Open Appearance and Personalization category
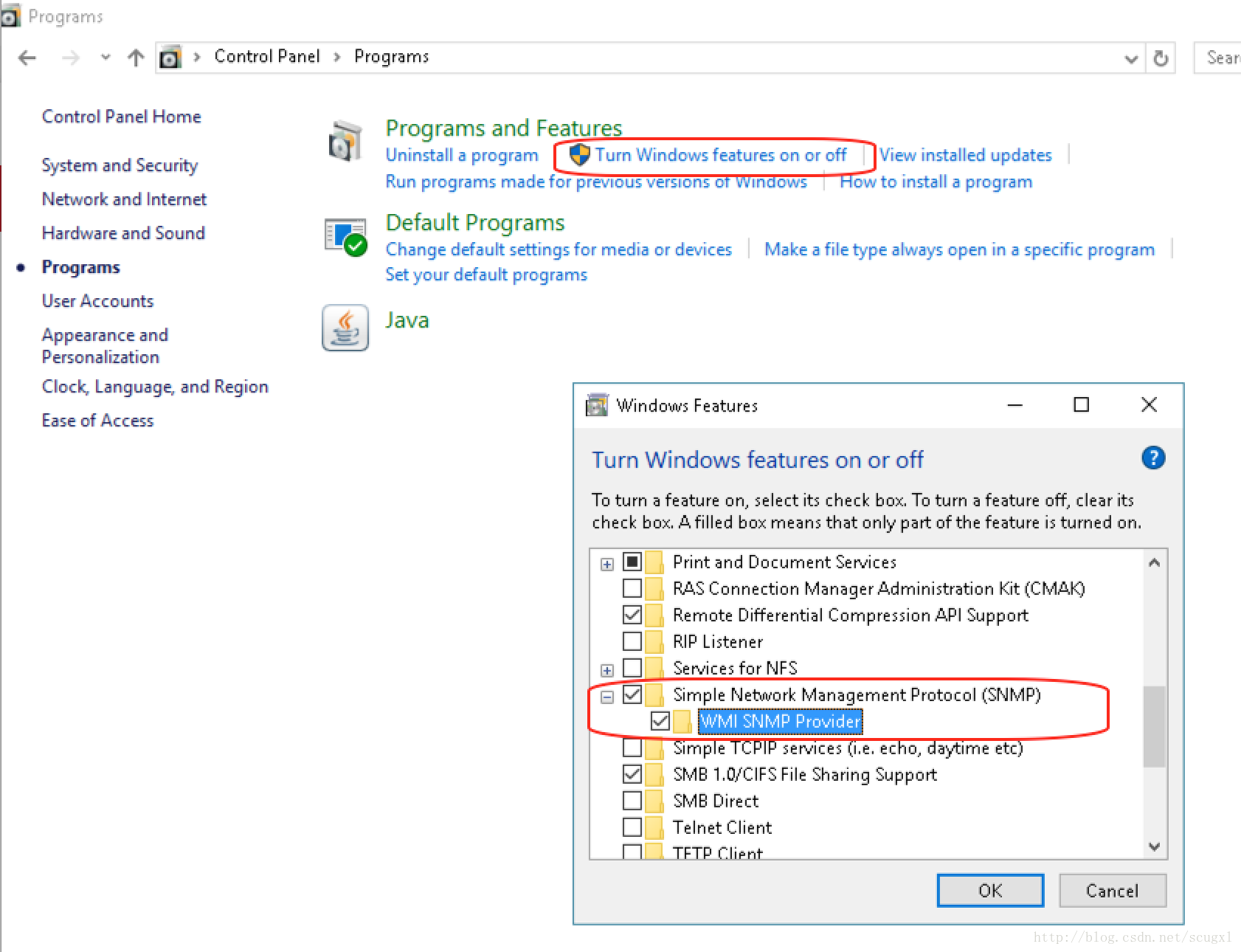 point(105,346)
